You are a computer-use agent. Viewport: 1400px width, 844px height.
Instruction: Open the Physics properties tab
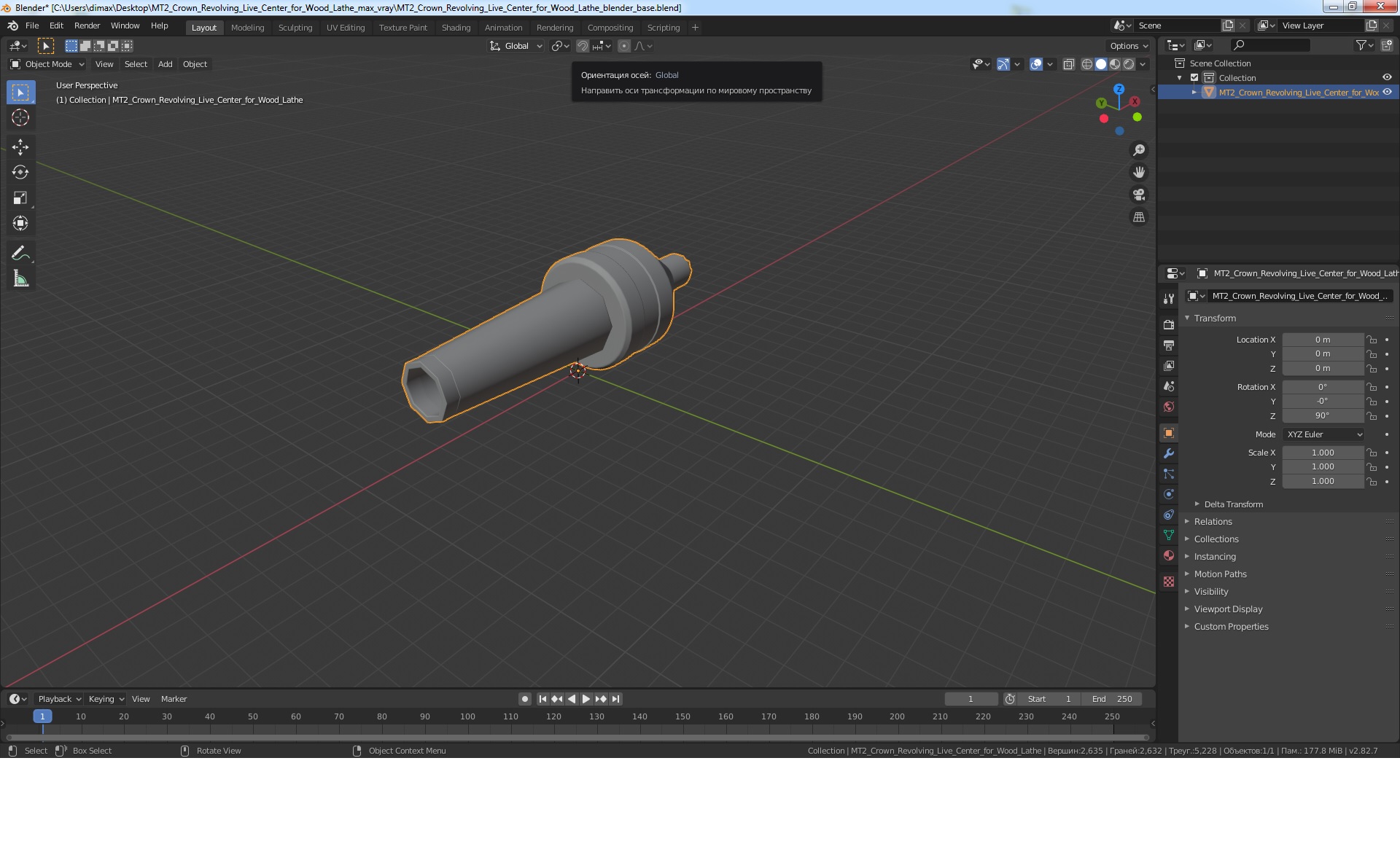tap(1169, 494)
